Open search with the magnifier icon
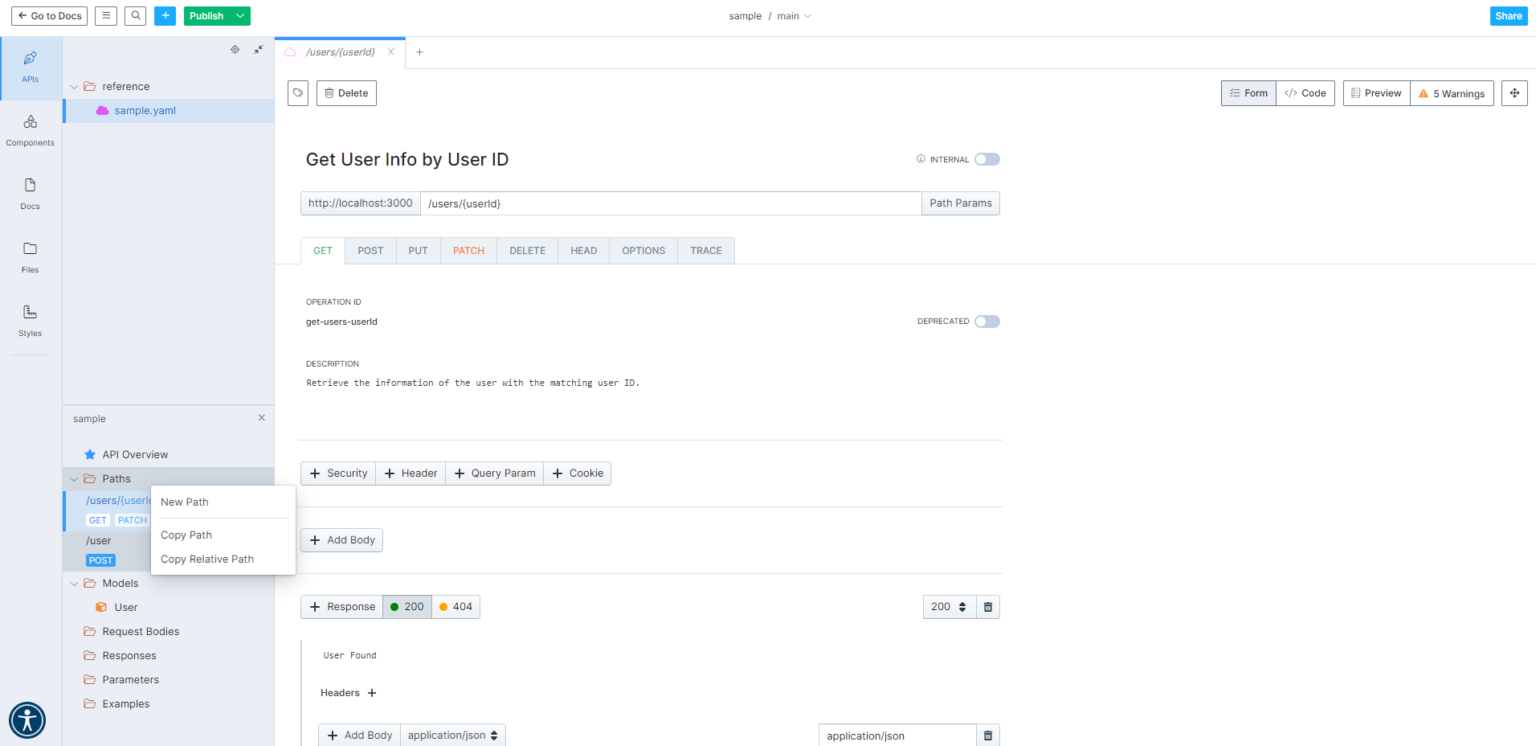1536x746 pixels. [x=135, y=15]
